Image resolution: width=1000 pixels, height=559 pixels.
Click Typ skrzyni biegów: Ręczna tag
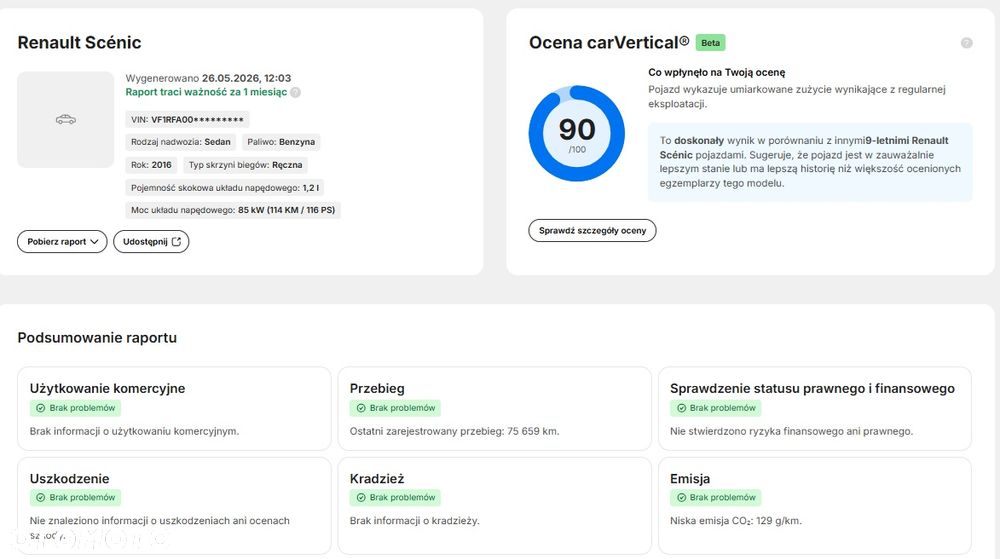click(x=246, y=165)
